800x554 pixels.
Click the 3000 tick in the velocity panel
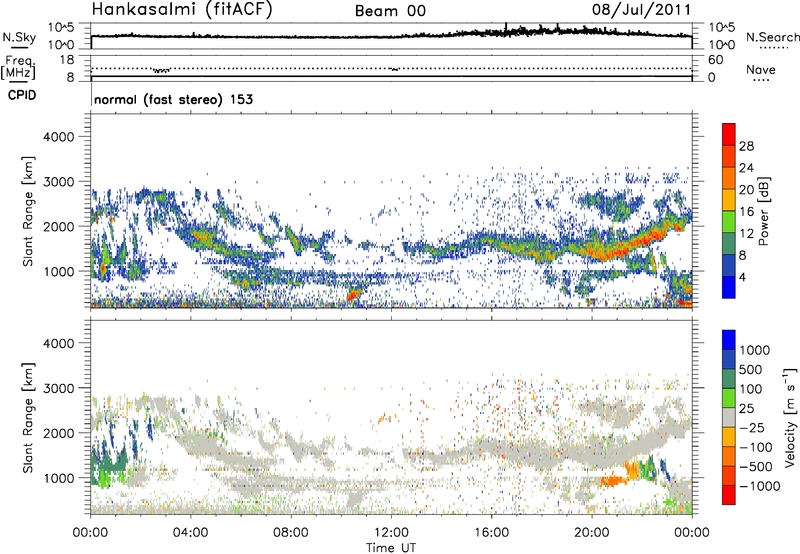click(59, 388)
